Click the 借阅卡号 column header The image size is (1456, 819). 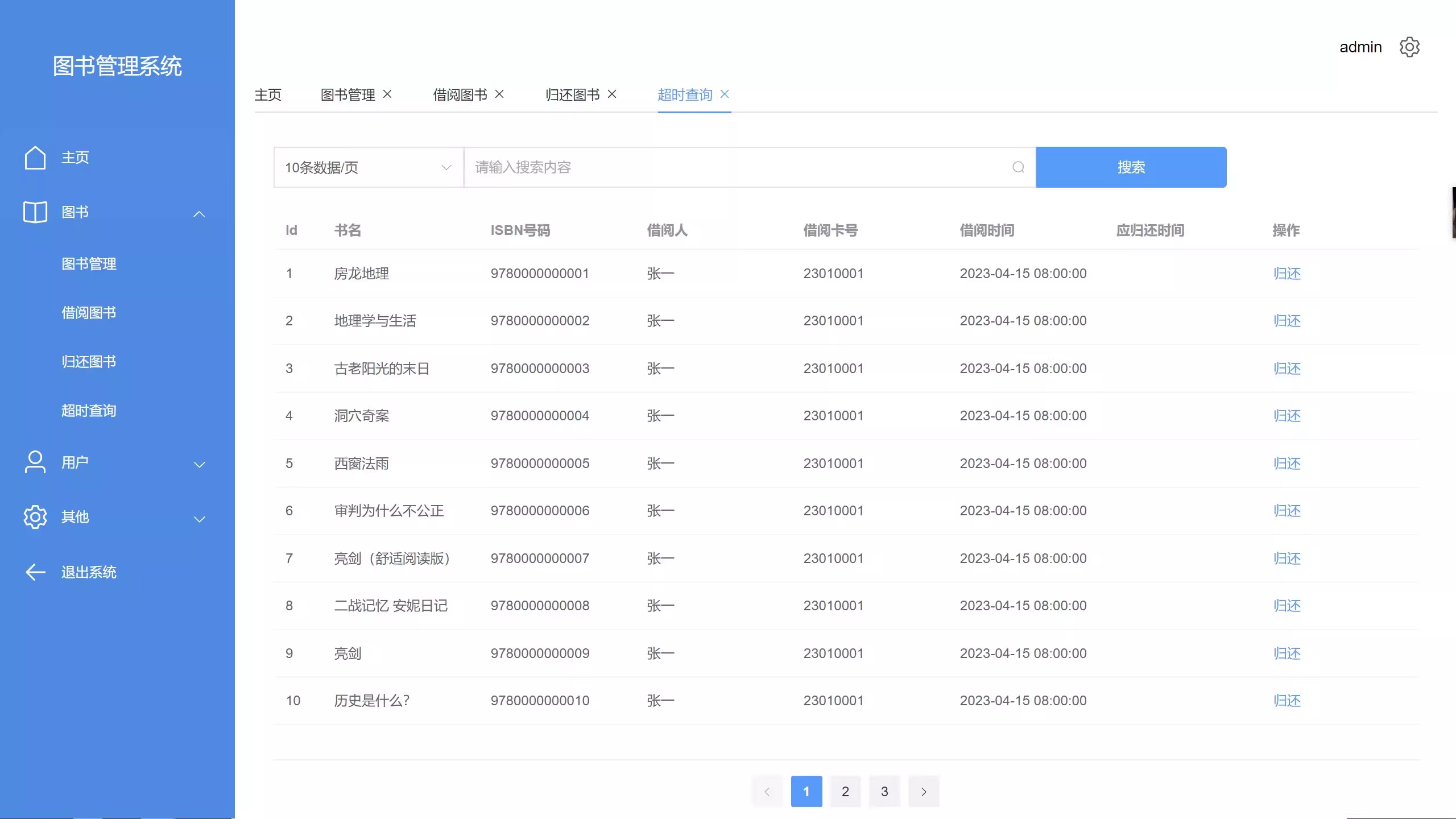coord(830,230)
